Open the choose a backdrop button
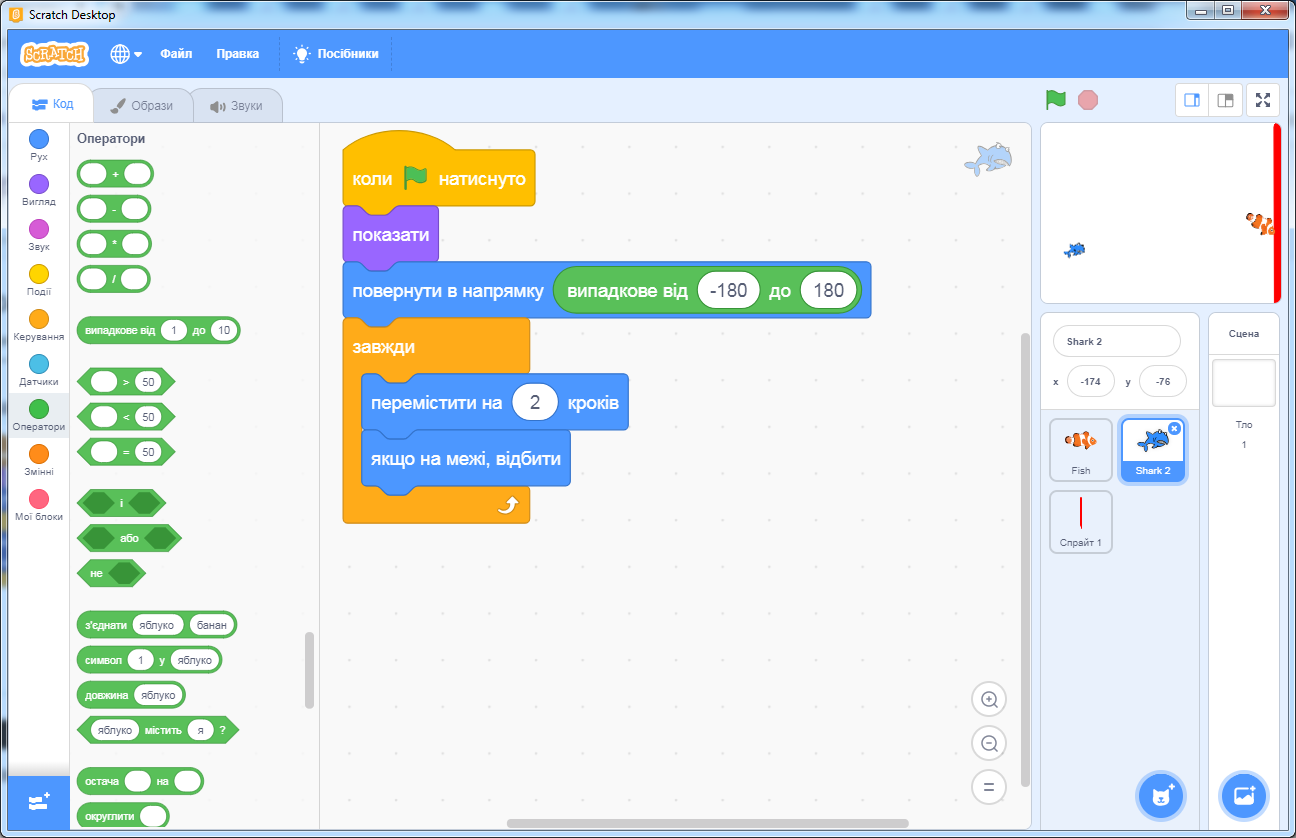1296x838 pixels. point(1244,796)
